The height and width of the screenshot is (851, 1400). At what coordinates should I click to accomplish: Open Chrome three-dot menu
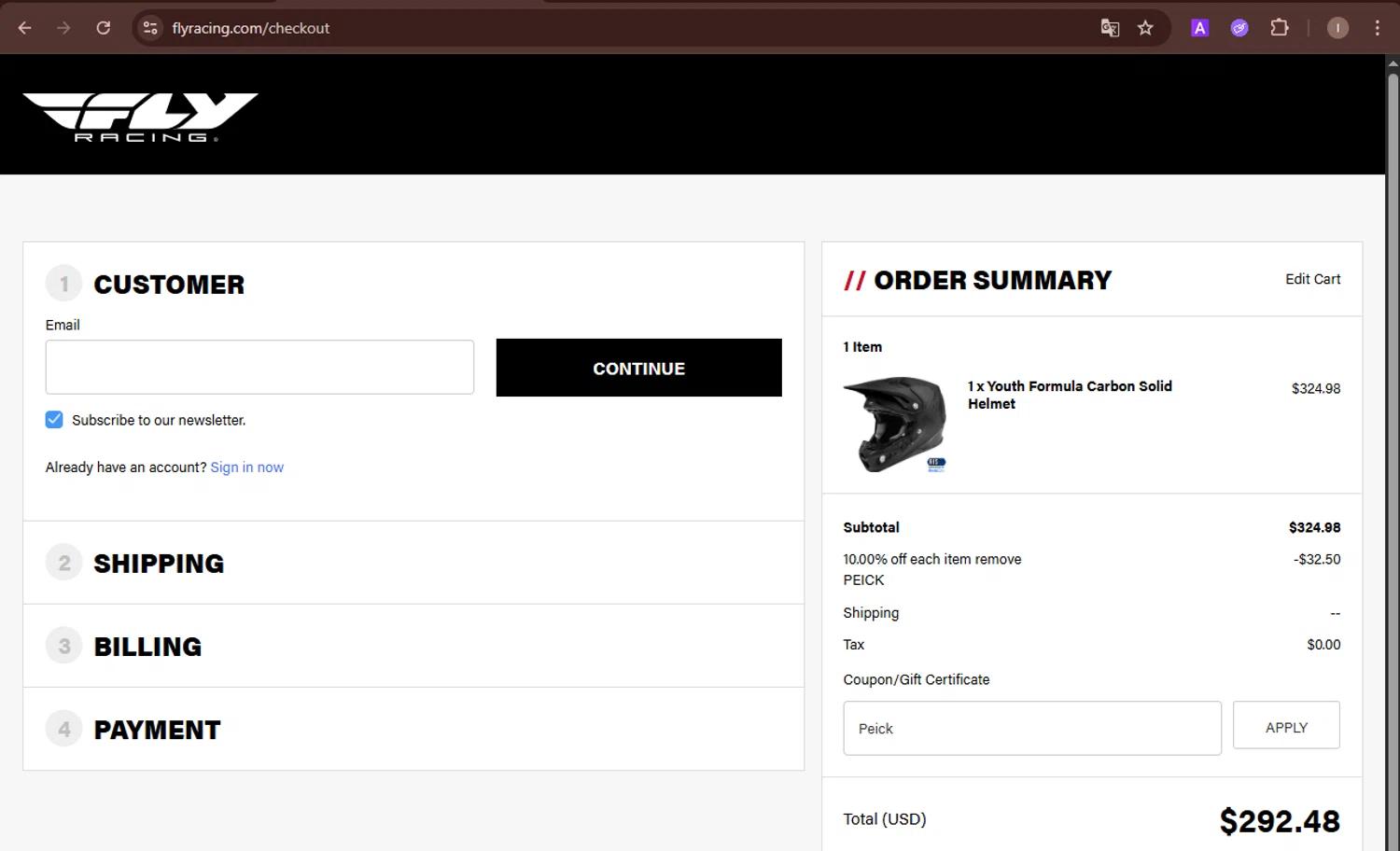[x=1377, y=28]
